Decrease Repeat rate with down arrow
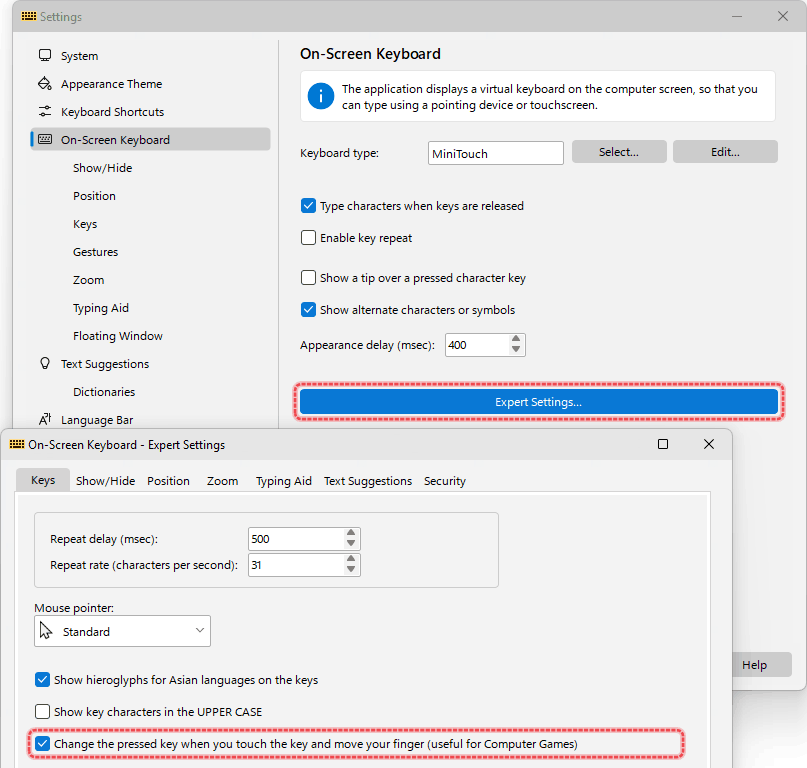 (351, 570)
